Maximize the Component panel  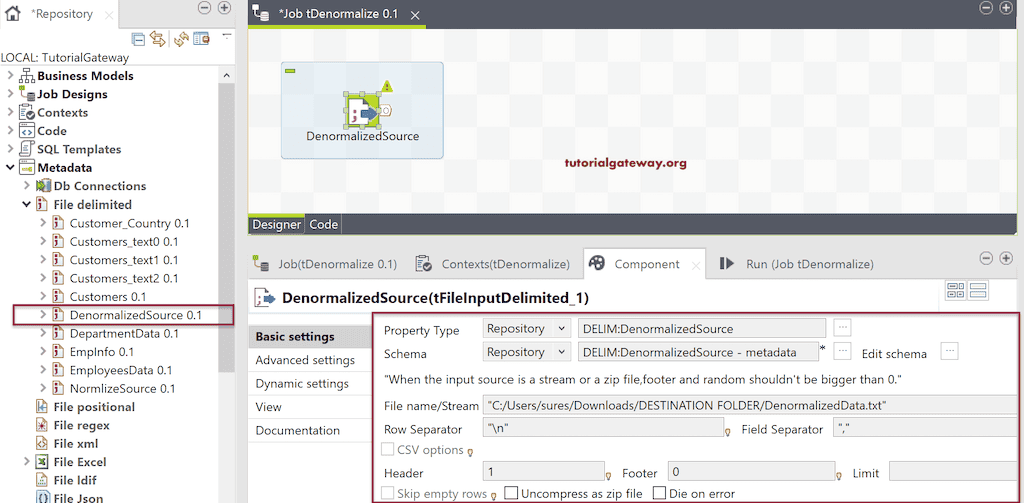coord(1006,258)
